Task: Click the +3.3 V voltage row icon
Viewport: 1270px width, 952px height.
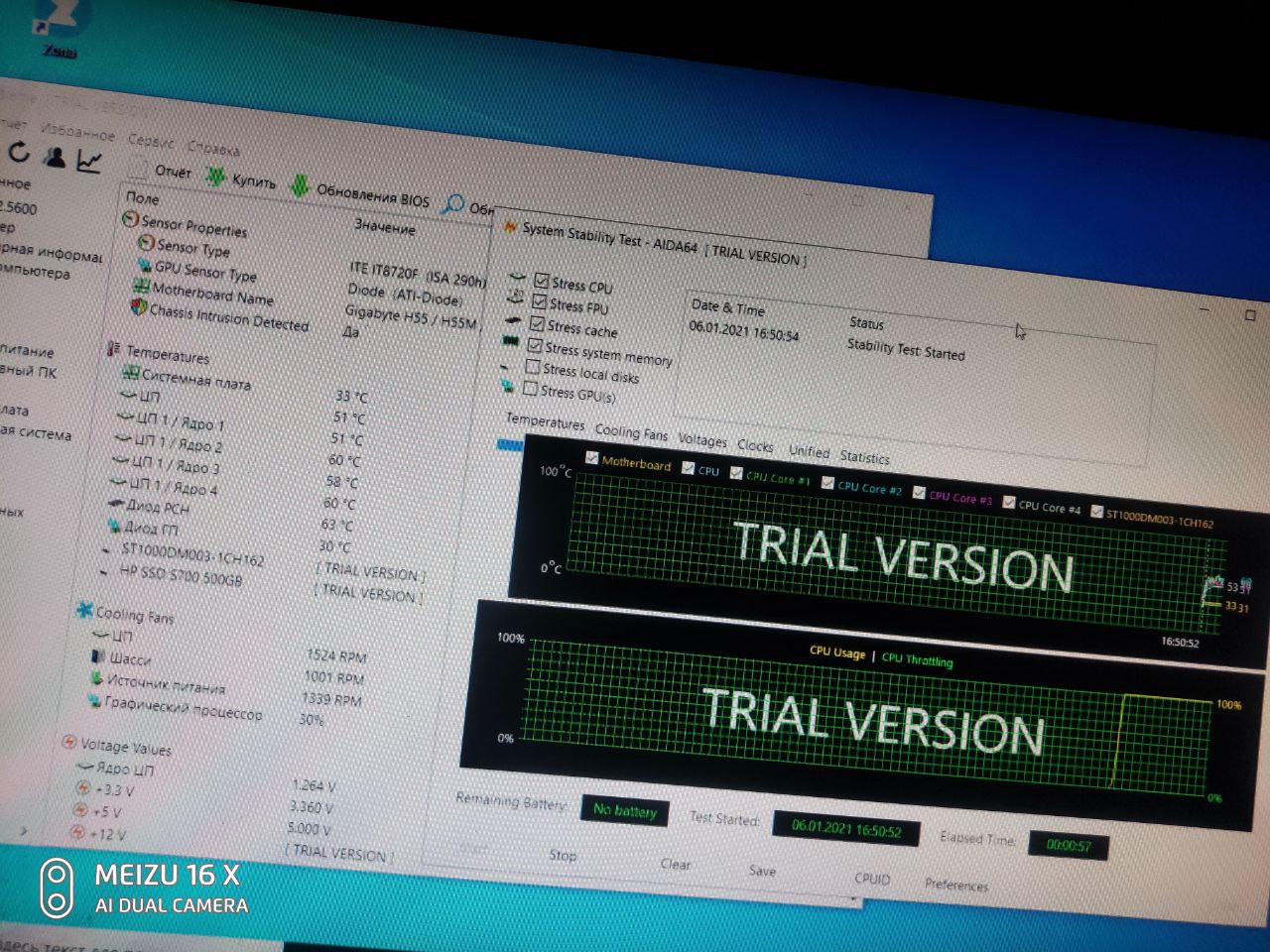Action: point(83,788)
